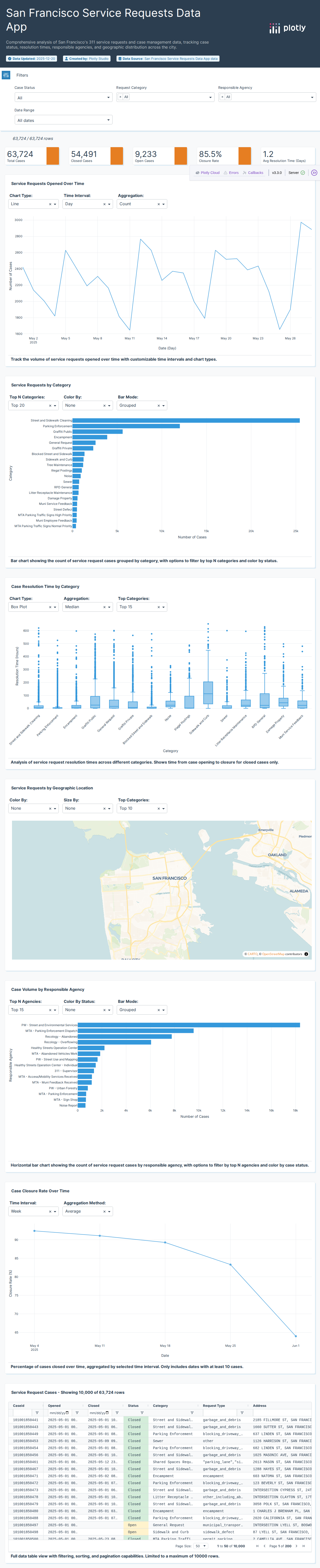The width and height of the screenshot is (320, 1568).
Task: Open the Caseid column filter icon
Action: [37, 1413]
